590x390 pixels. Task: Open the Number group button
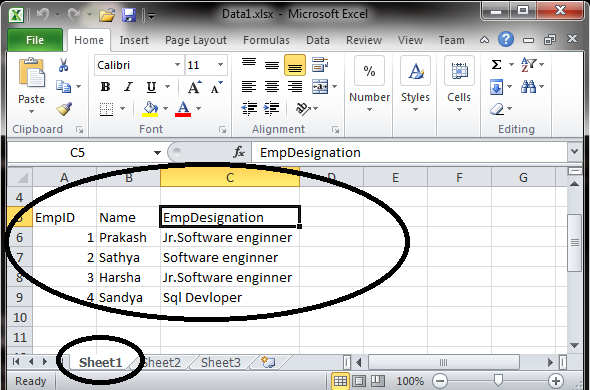[x=369, y=85]
